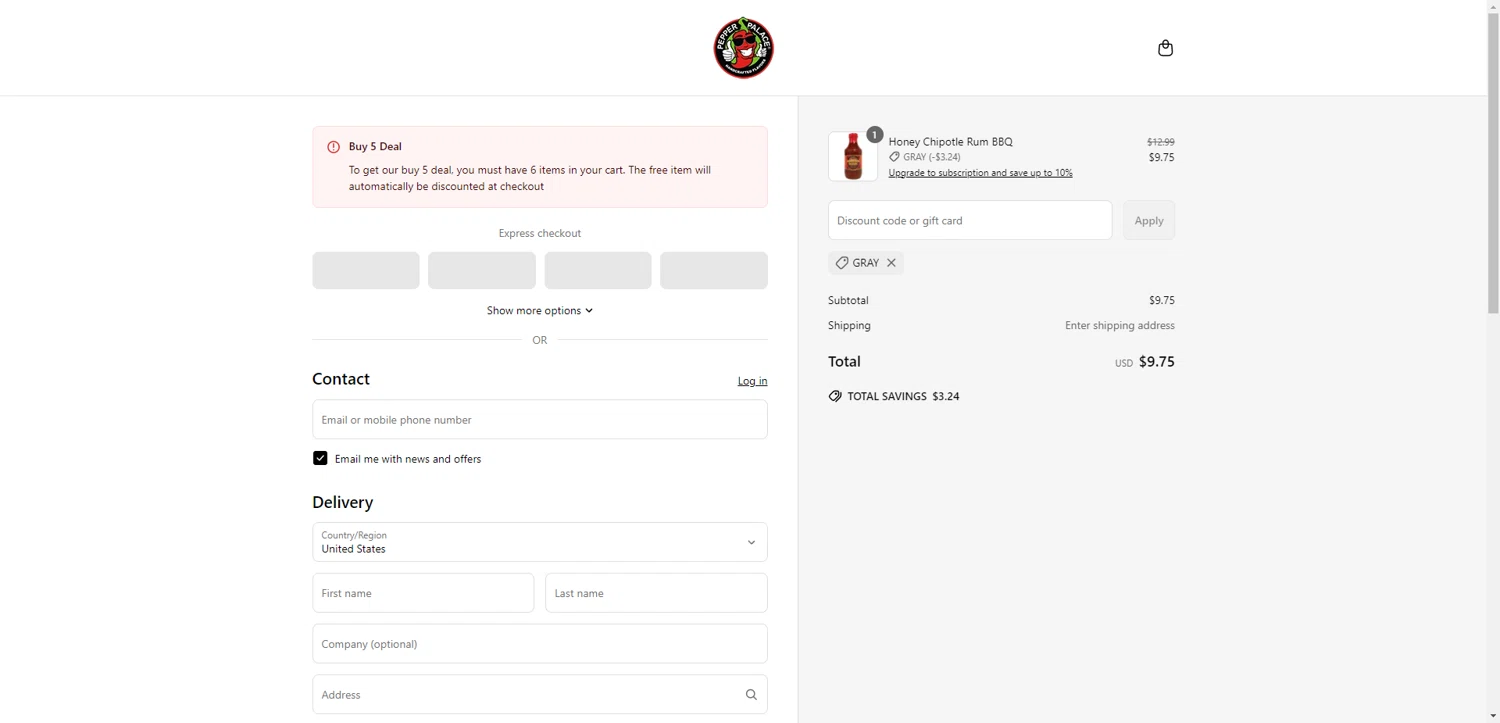Click the Apply discount button
This screenshot has width=1500, height=723.
pyautogui.click(x=1149, y=220)
